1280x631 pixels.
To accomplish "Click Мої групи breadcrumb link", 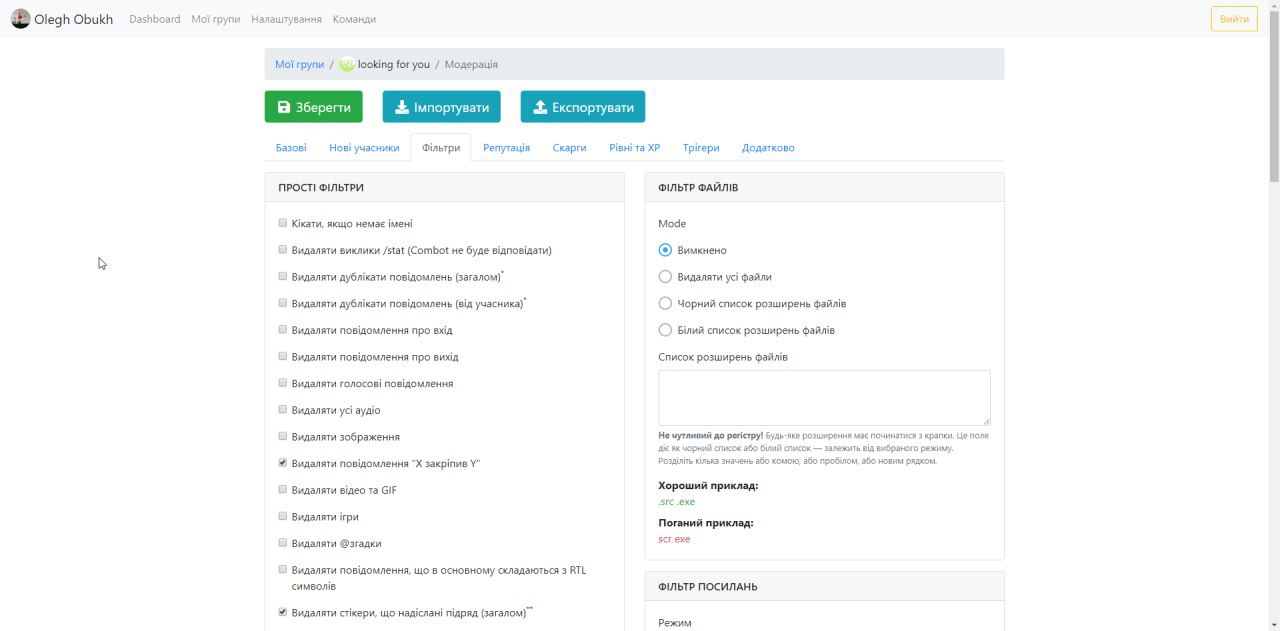I will pos(300,64).
